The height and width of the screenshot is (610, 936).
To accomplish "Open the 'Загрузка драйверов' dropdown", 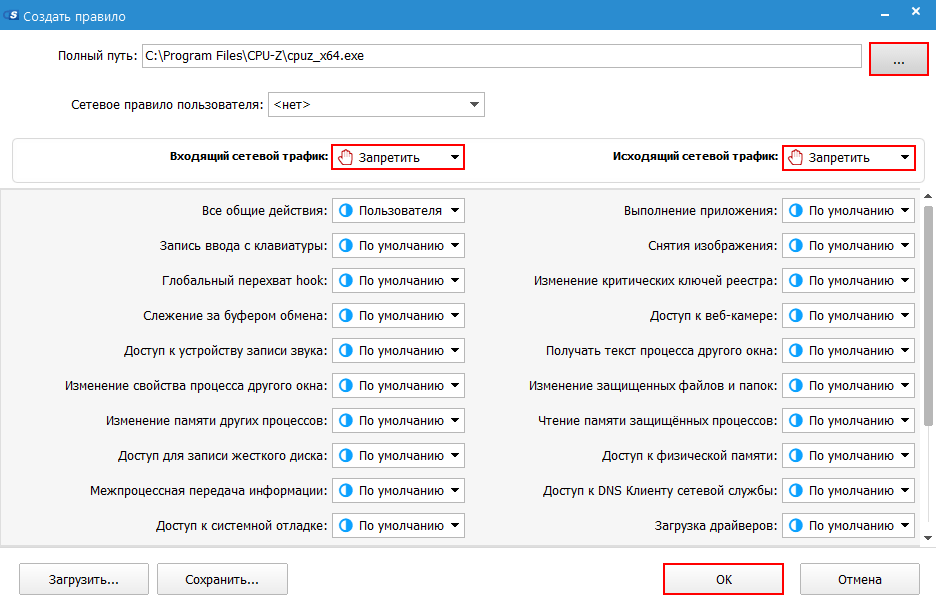I will tap(848, 526).
